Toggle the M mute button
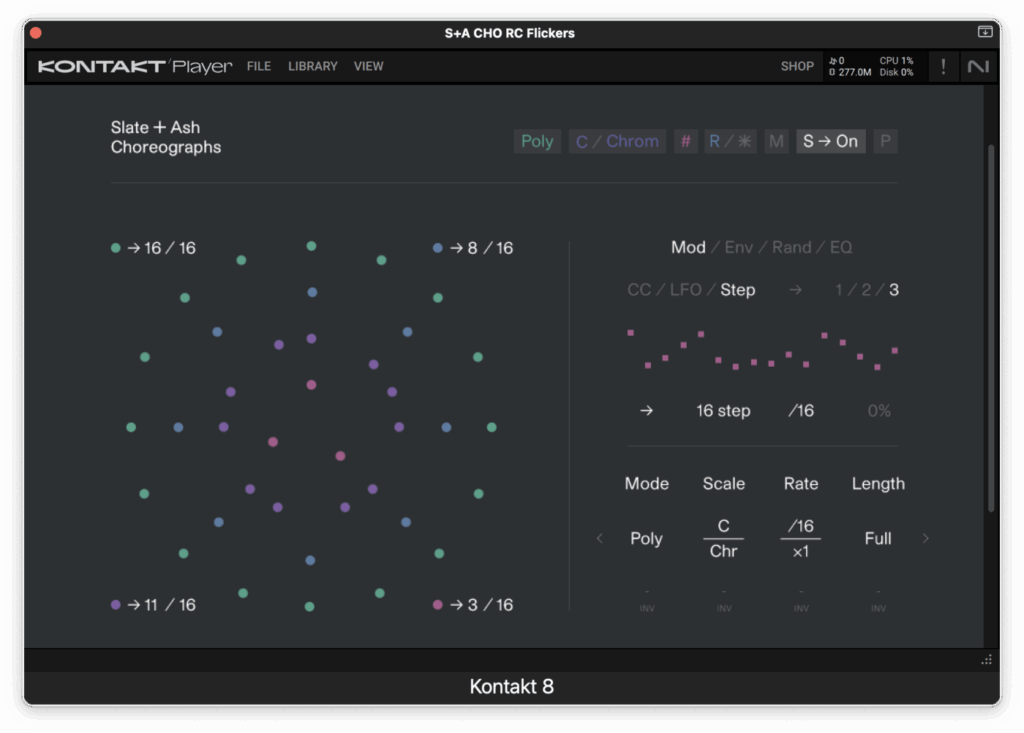This screenshot has width=1024, height=733. 777,141
